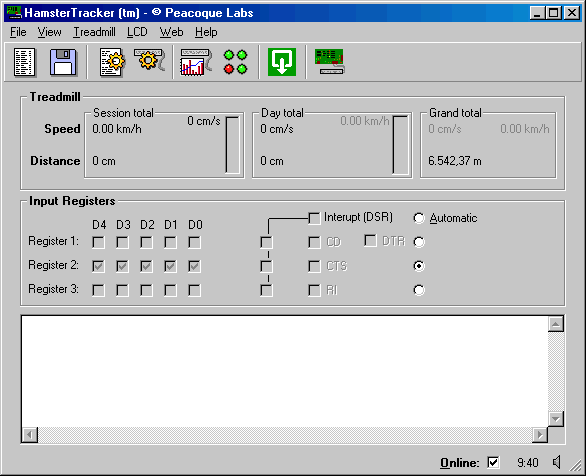Viewport: 586px width, 476px height.
Task: Minimize the HamsterTracker window
Action: [x=537, y=13]
